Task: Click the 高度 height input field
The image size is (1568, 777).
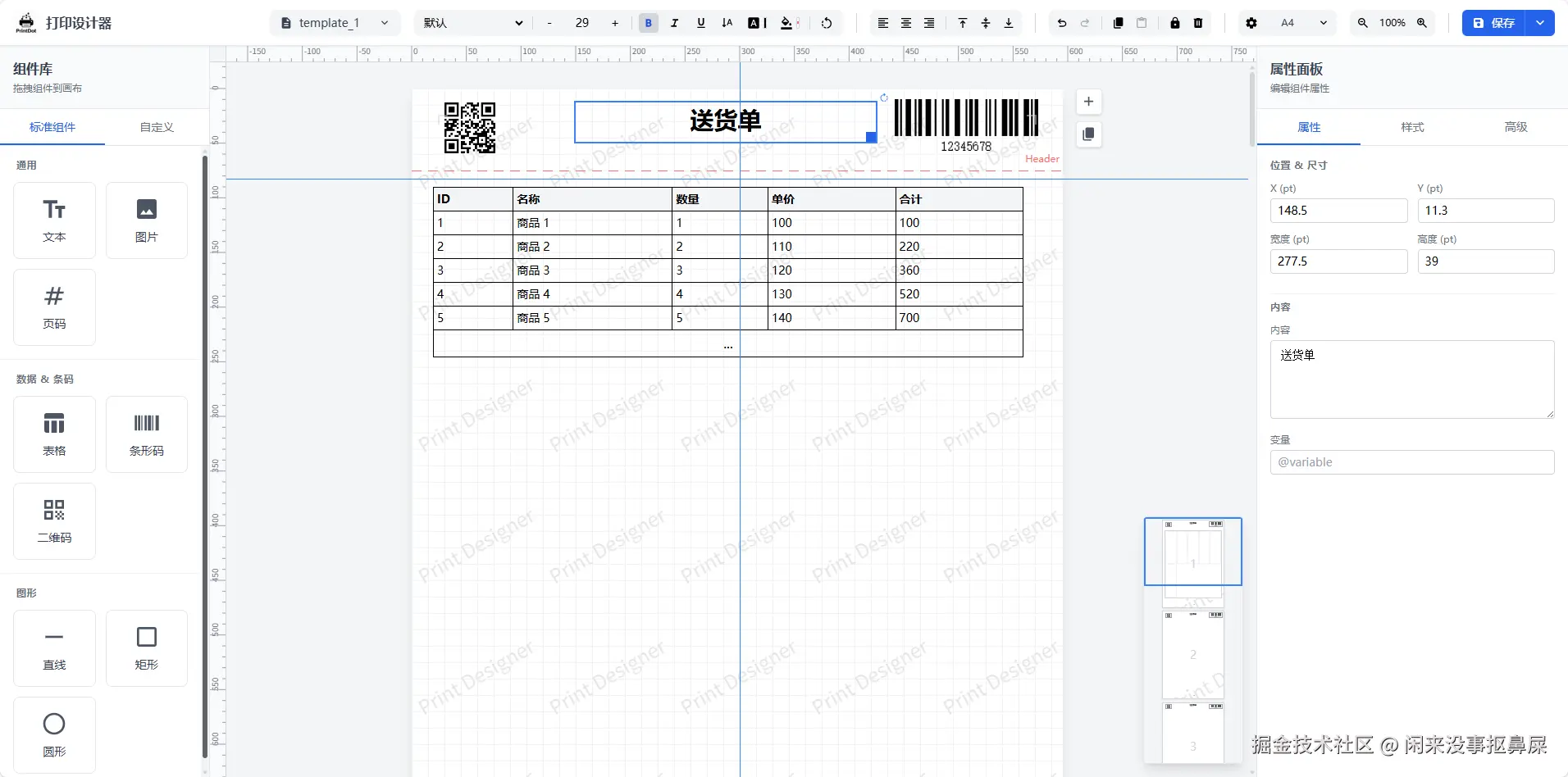Action: coord(1486,261)
